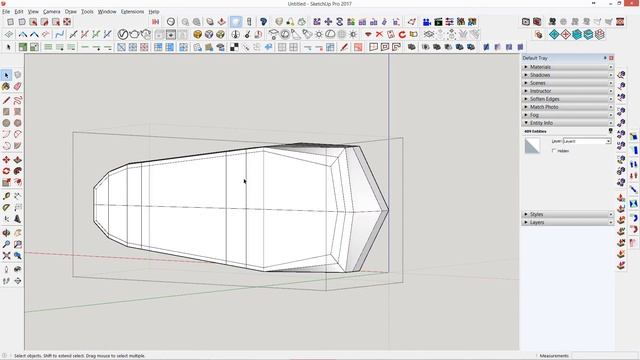Select the Position Camera tool
Viewport: 640px width, 360px height.
pyautogui.click(x=6, y=270)
